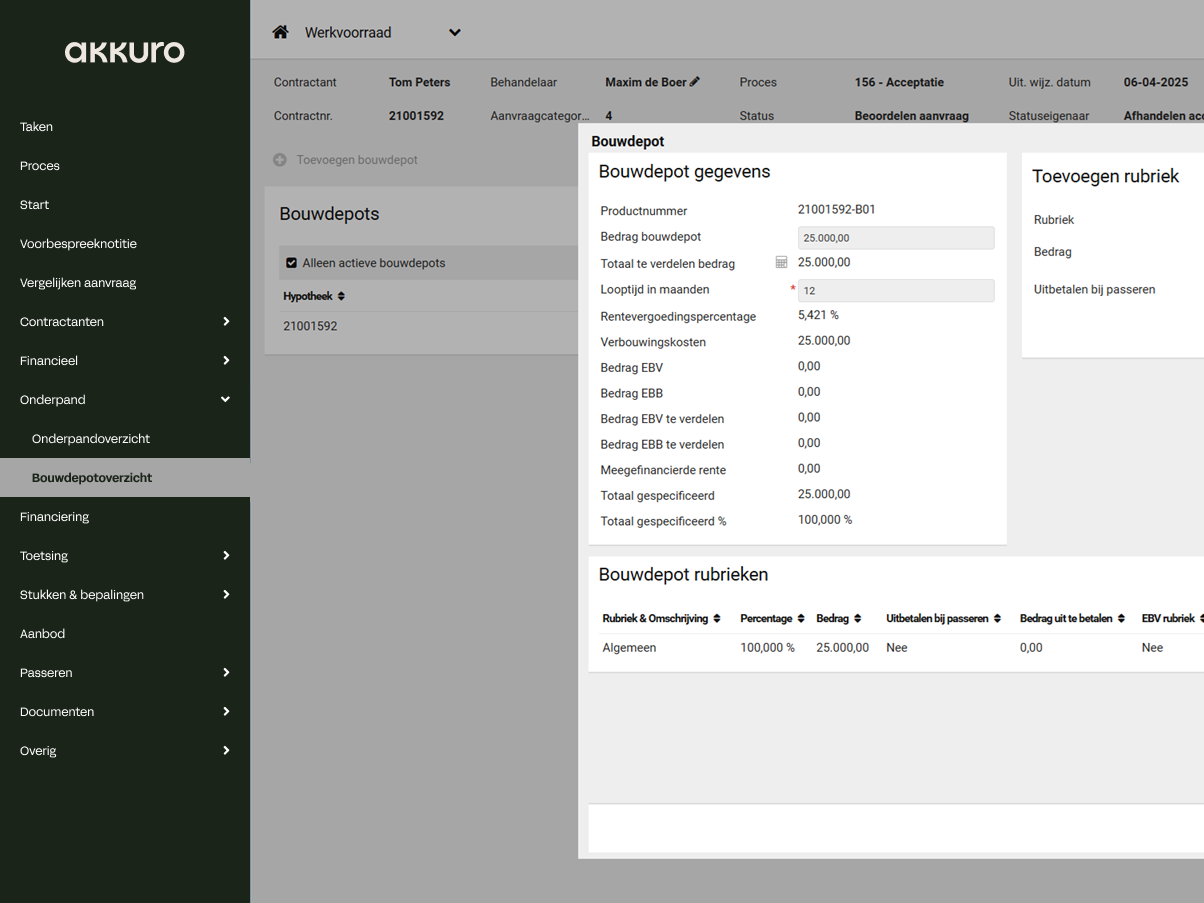This screenshot has width=1204, height=903.
Task: Expand the Passeren submenu
Action: click(125, 673)
